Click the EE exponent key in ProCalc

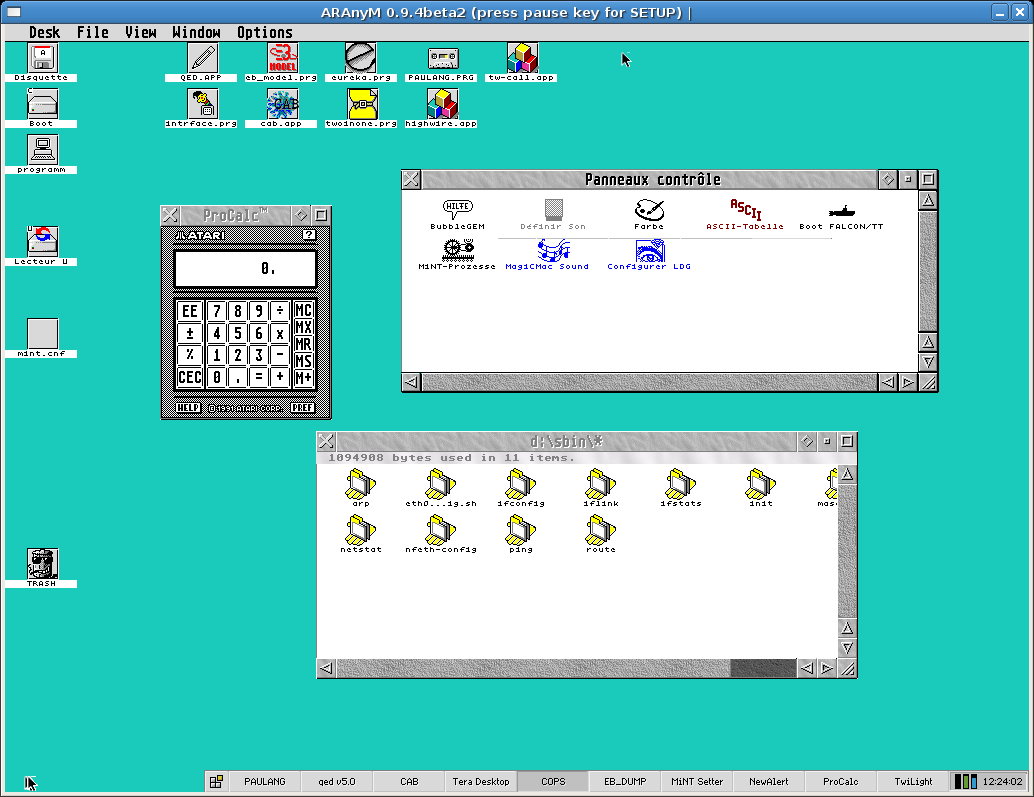click(x=190, y=311)
